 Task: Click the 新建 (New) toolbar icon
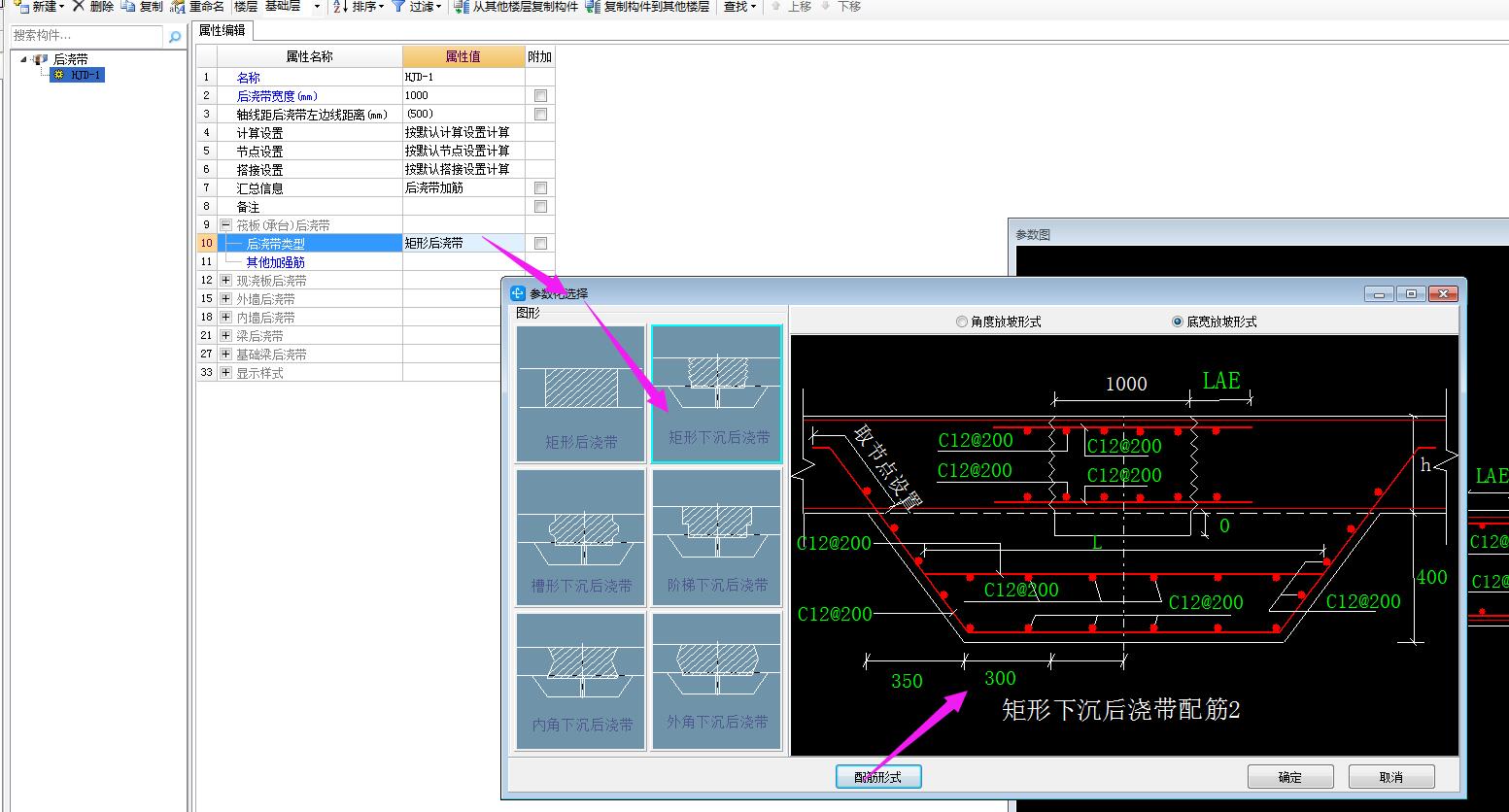(20, 7)
